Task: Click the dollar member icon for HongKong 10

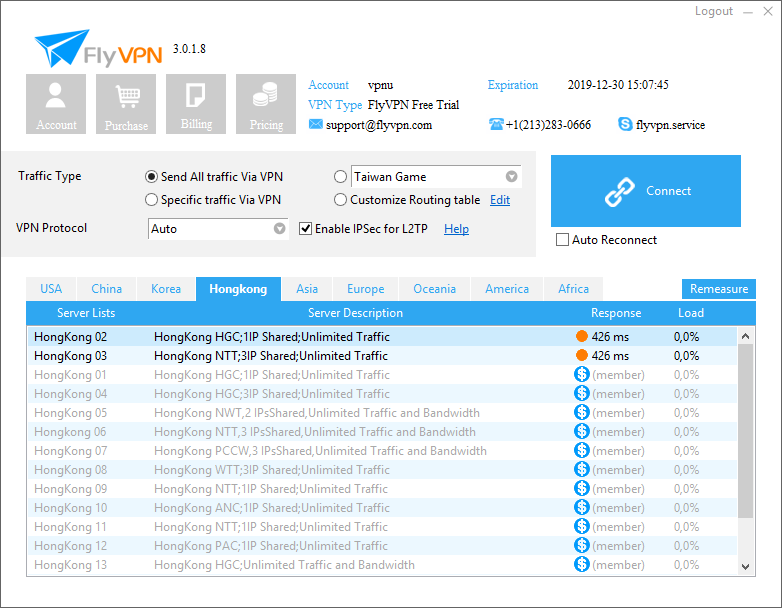Action: tap(582, 507)
